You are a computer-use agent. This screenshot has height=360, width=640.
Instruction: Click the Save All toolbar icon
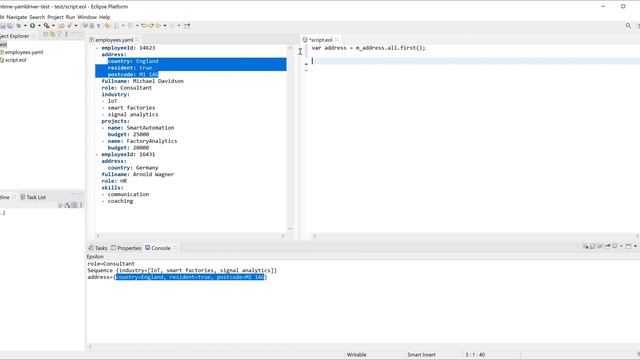point(10,26)
